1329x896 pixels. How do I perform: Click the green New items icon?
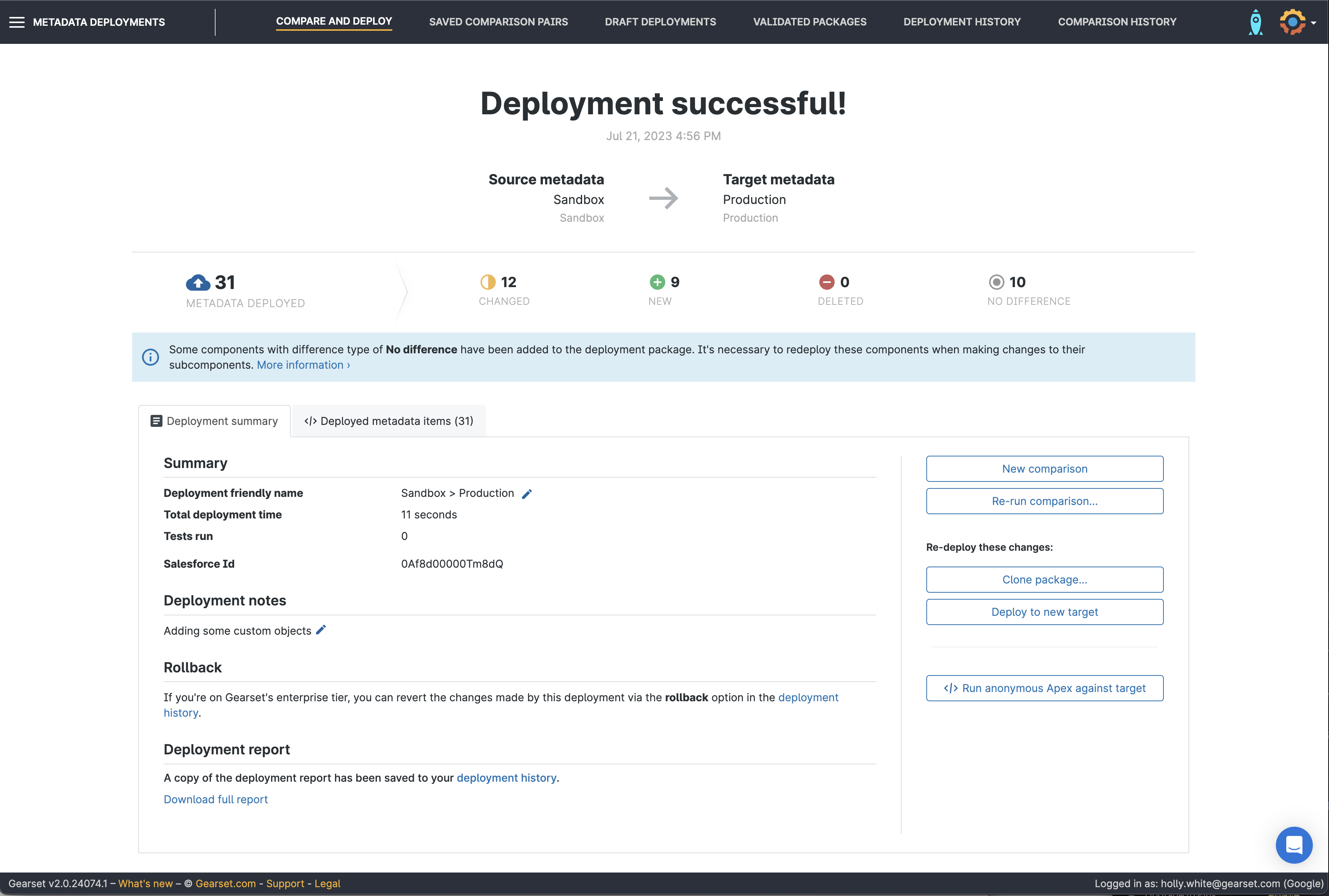tap(657, 282)
